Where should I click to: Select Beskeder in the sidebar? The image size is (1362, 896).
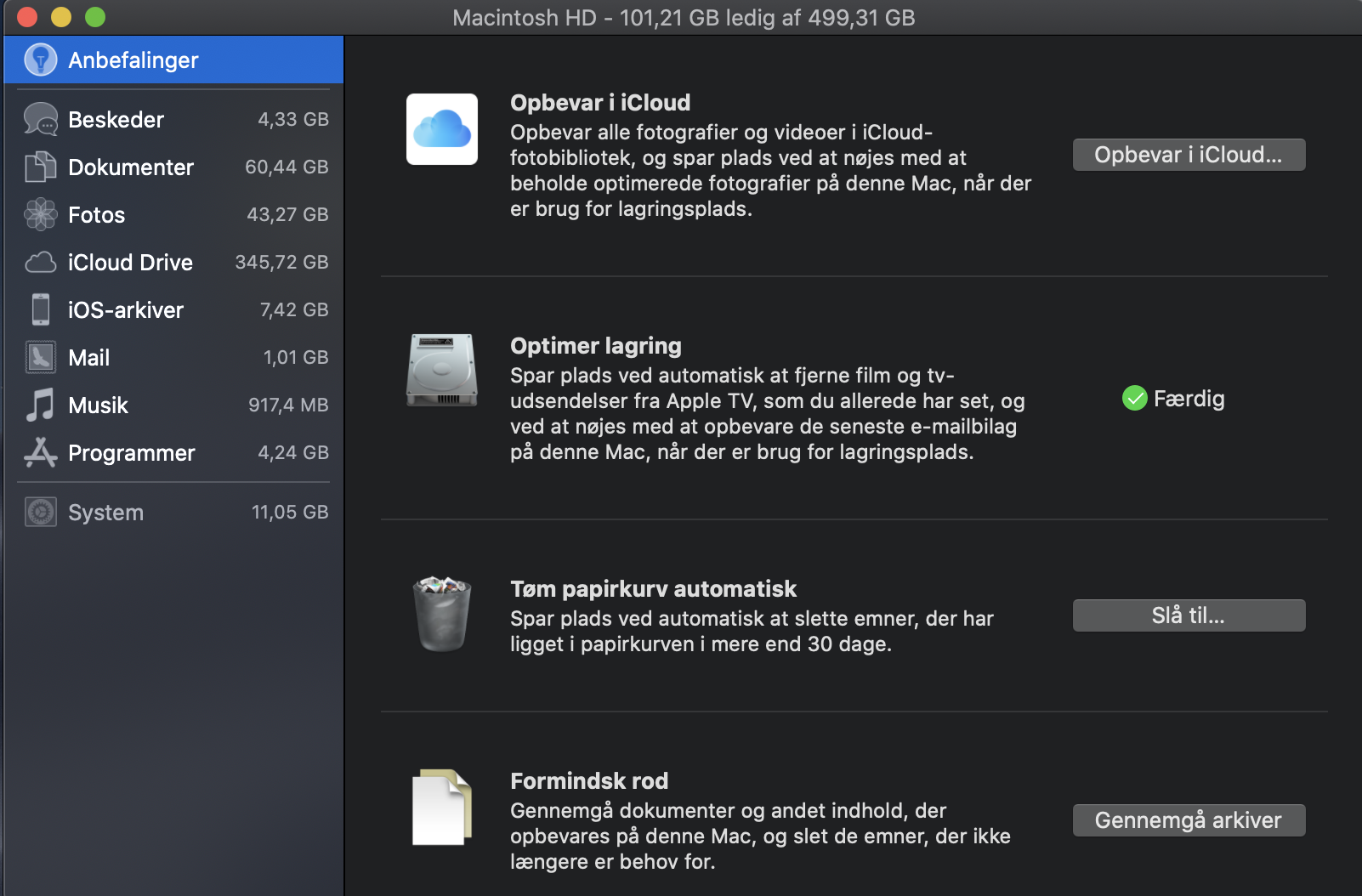click(173, 119)
